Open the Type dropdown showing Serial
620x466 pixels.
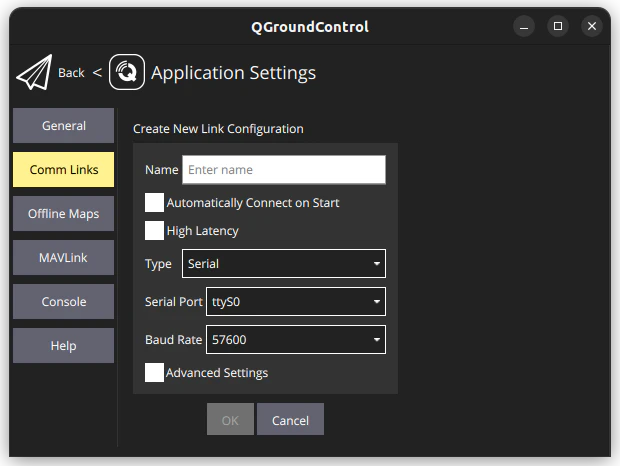(x=284, y=264)
